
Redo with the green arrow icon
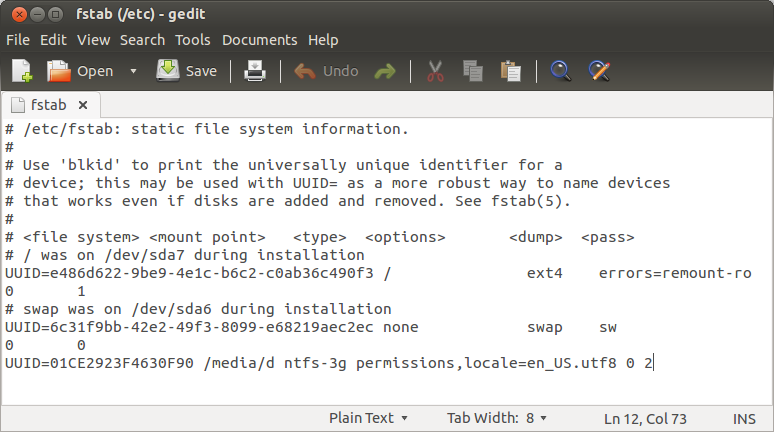[x=385, y=72]
